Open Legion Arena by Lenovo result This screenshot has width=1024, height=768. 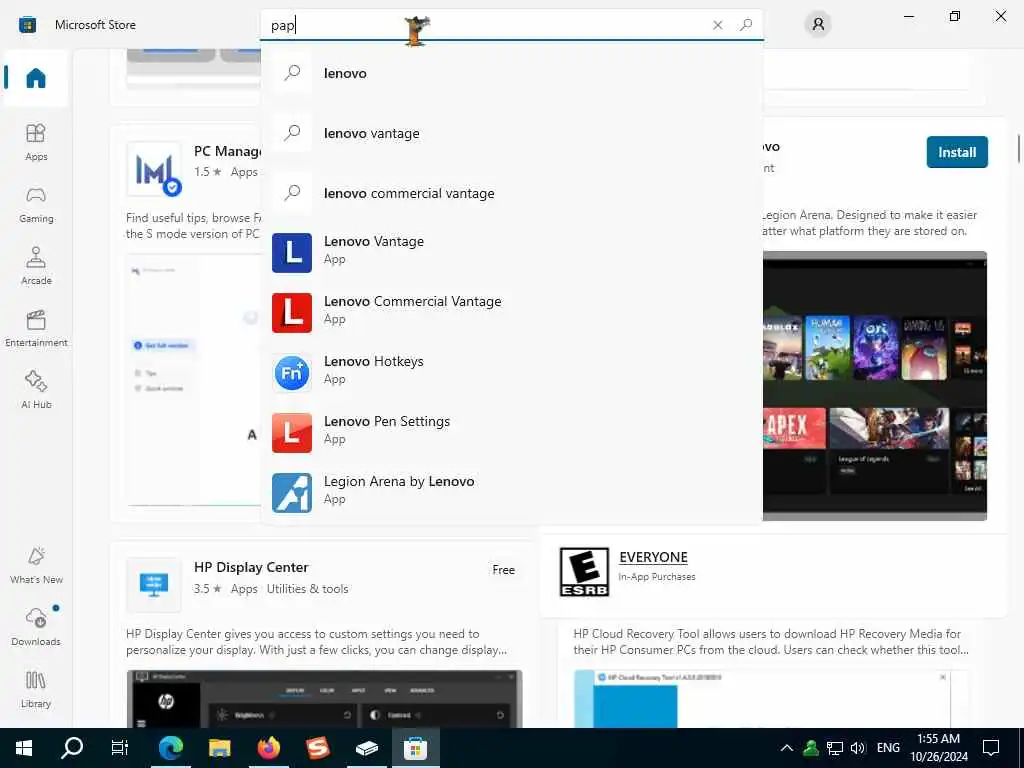(x=511, y=493)
